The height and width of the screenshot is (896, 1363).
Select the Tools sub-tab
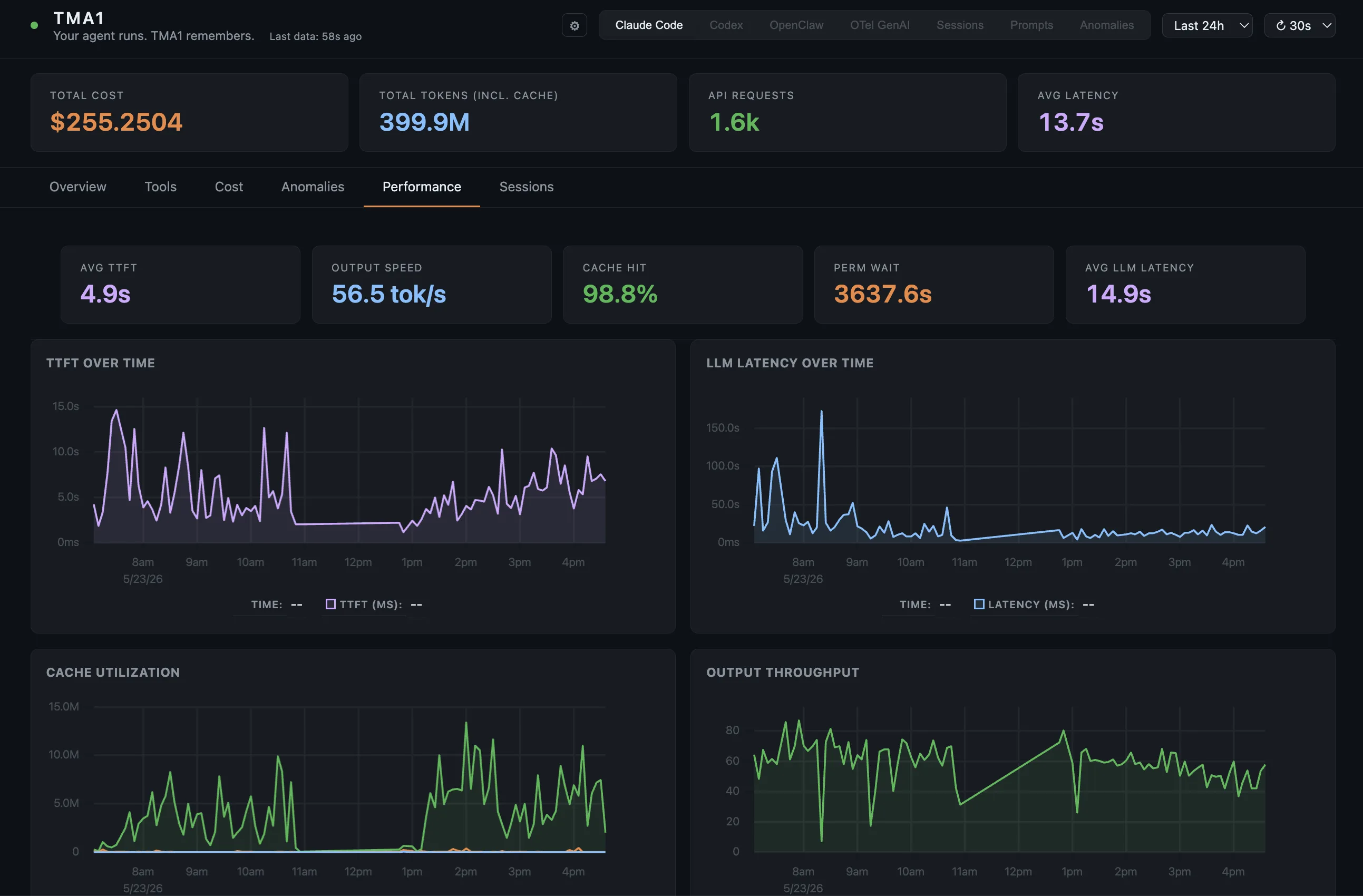click(160, 187)
